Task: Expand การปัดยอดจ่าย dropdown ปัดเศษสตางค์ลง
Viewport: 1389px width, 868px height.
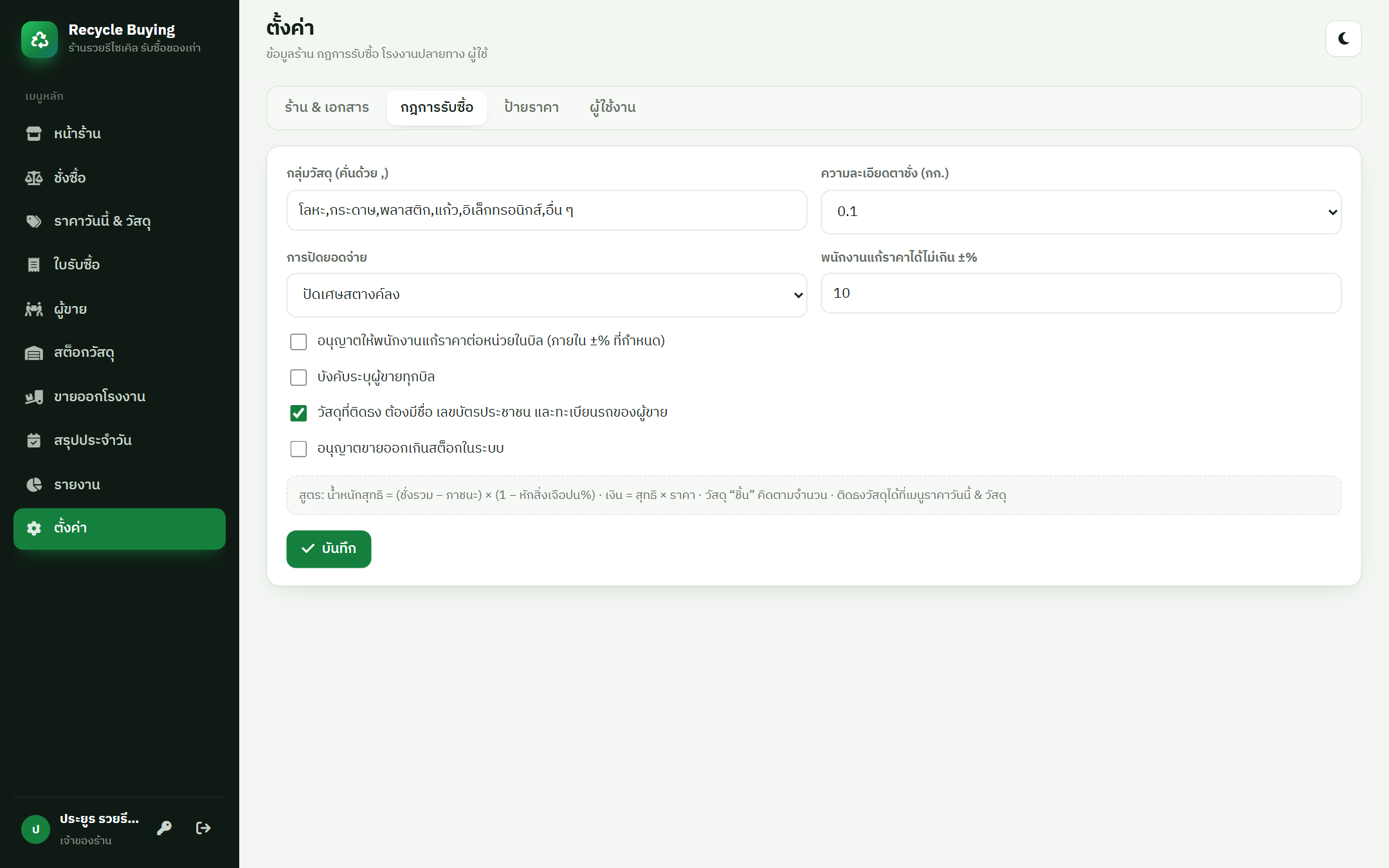Action: point(547,295)
